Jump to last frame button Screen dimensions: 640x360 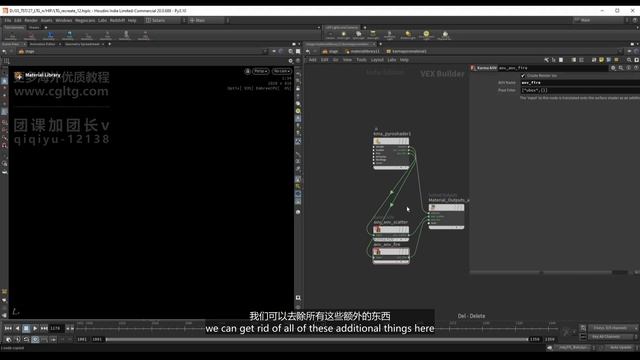click(x=44, y=328)
